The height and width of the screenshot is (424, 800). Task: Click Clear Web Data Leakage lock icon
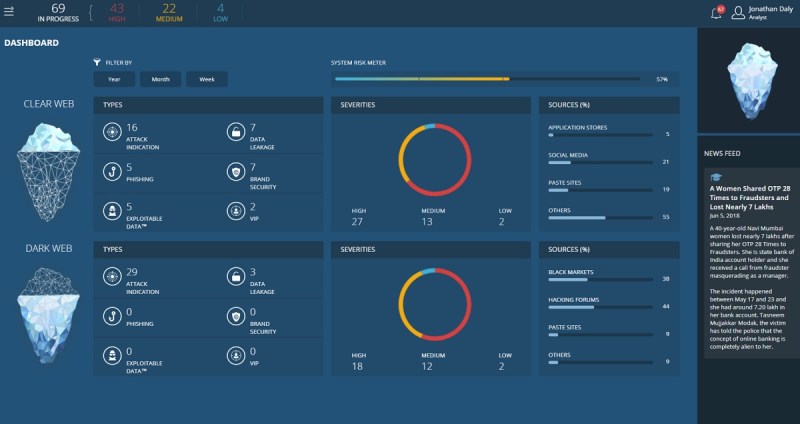pos(236,131)
